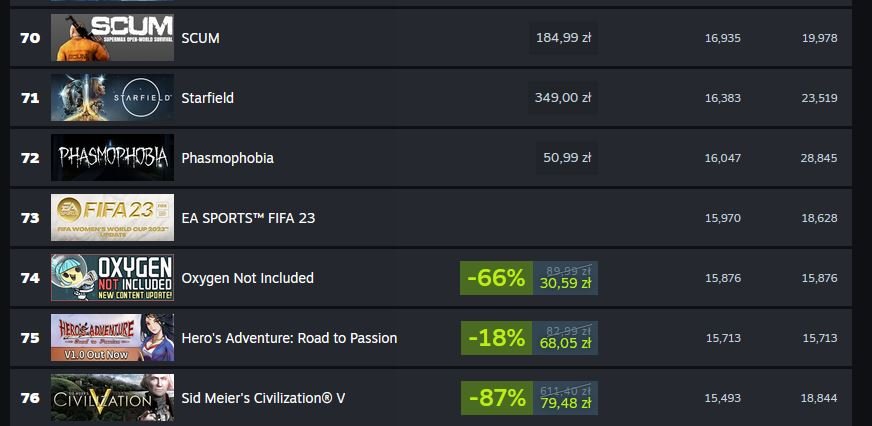This screenshot has height=426, width=872.
Task: Click the -87% Civilization discount badge
Action: [497, 398]
